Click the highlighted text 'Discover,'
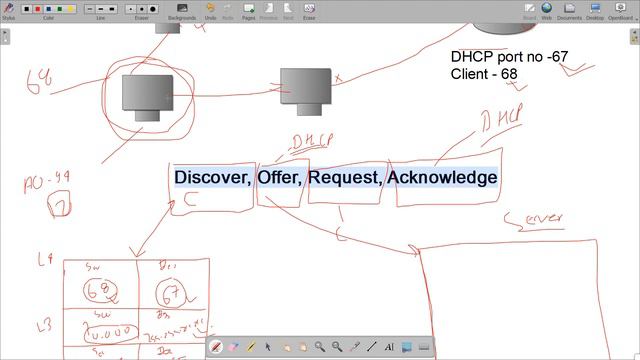This screenshot has height=360, width=640. coord(213,178)
